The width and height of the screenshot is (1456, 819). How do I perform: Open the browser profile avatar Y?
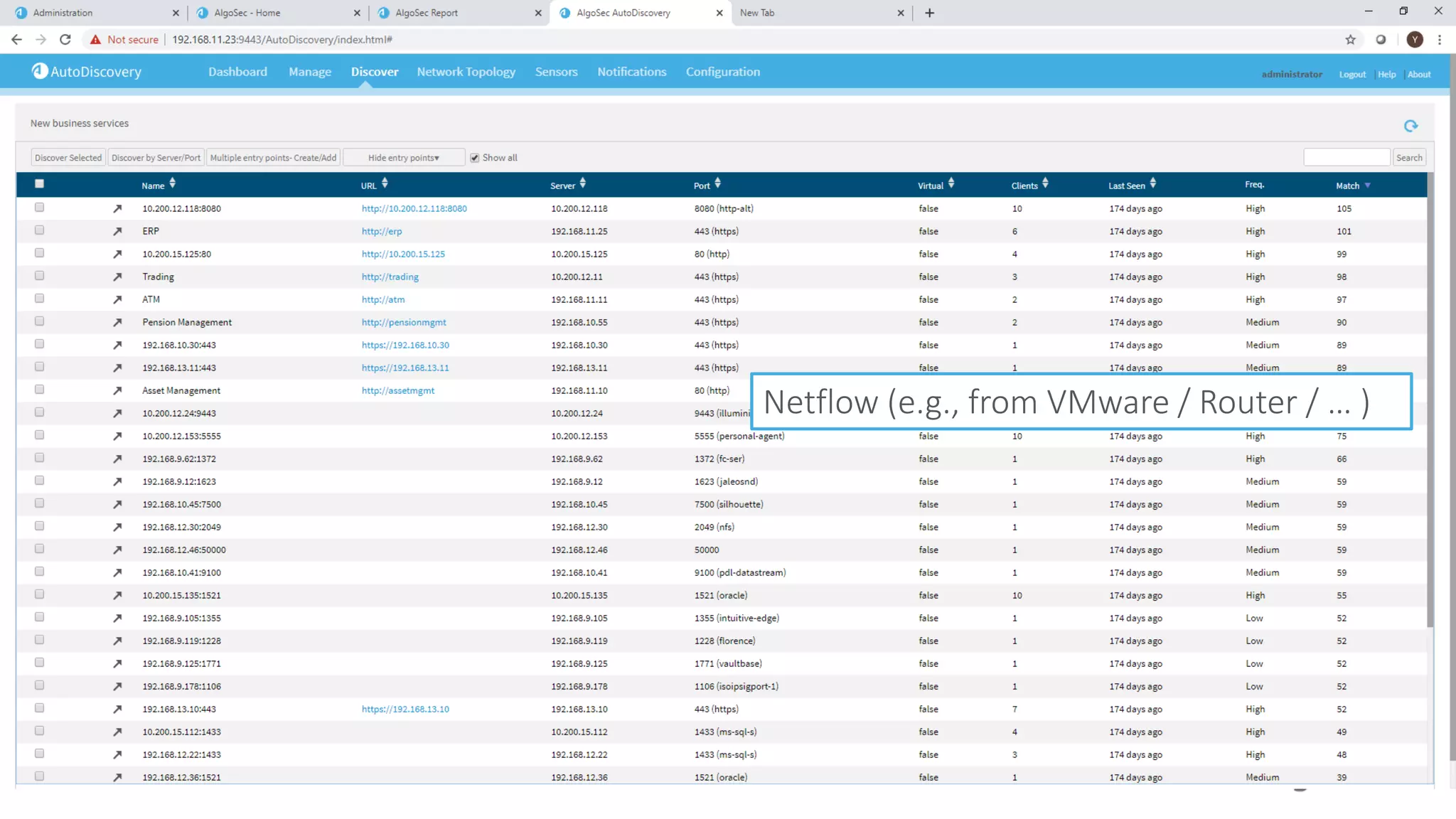(1415, 39)
